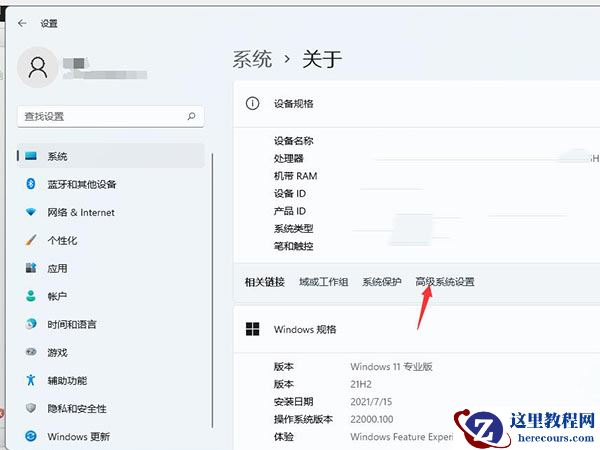The image size is (600, 450).
Task: Click the 时间和语言 globe clock icon
Action: tap(31, 324)
